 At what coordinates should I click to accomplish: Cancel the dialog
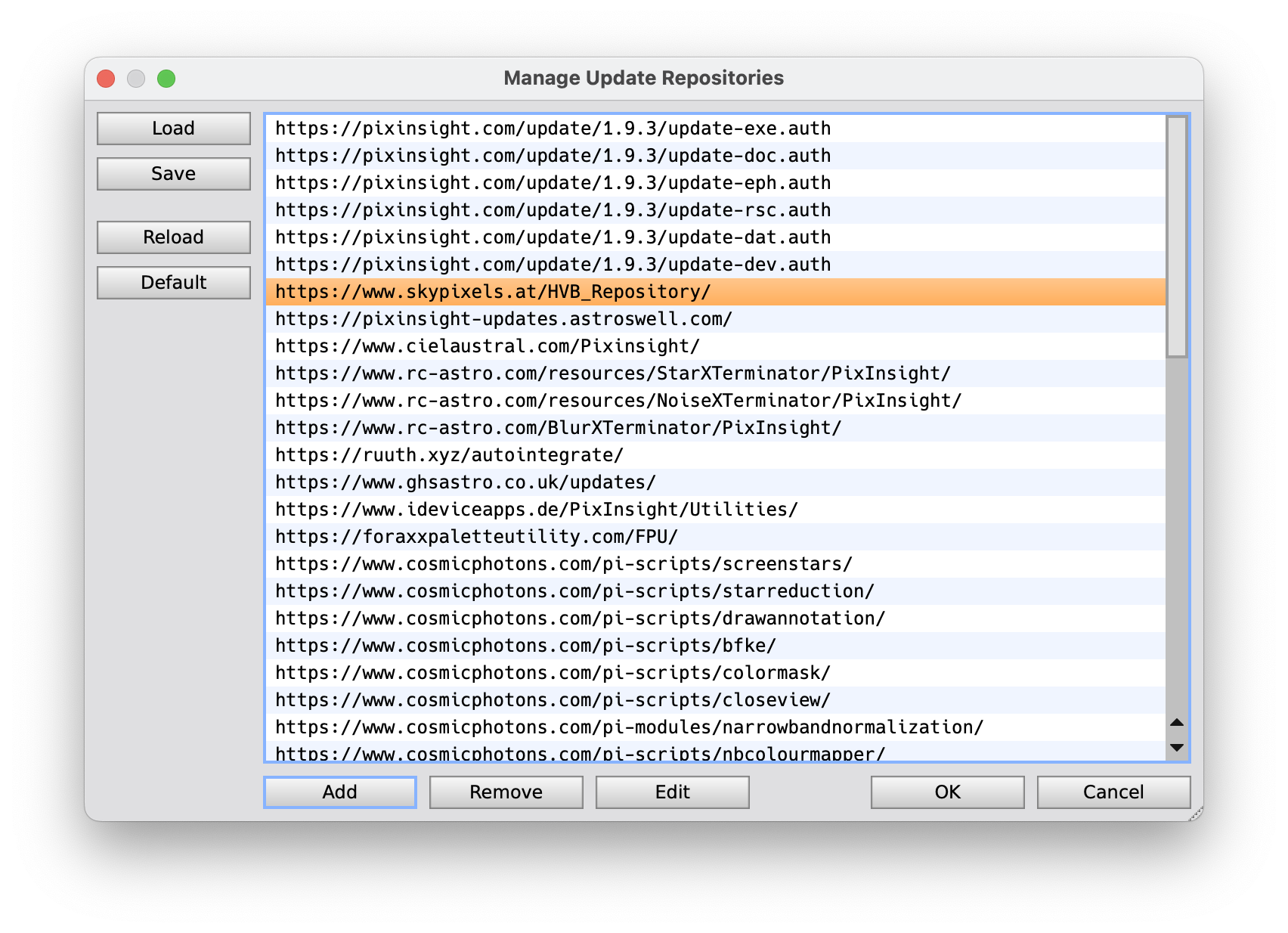click(x=1113, y=792)
